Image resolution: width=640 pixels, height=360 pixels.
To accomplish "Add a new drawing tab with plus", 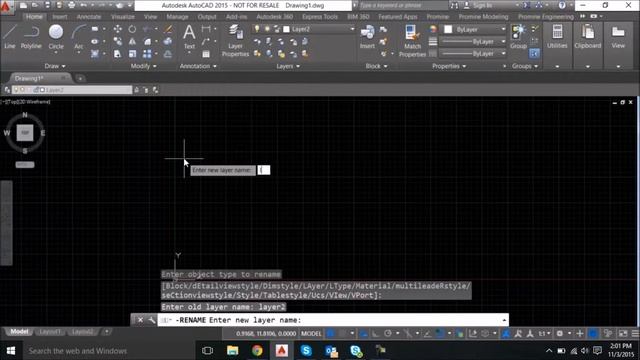I will pos(80,78).
